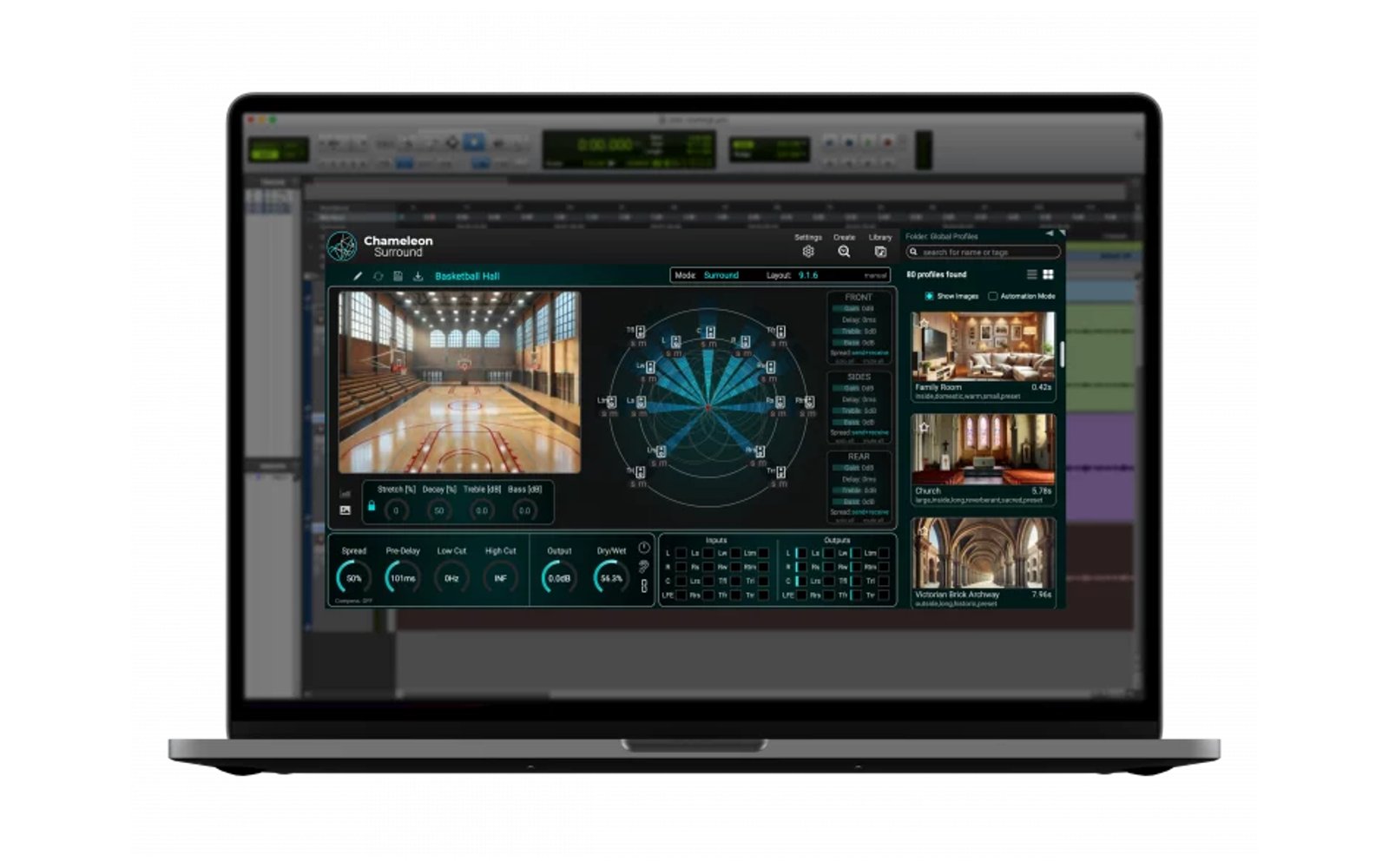Click the search magnifier in profile search box
The width and height of the screenshot is (1389, 868).
pyautogui.click(x=913, y=252)
